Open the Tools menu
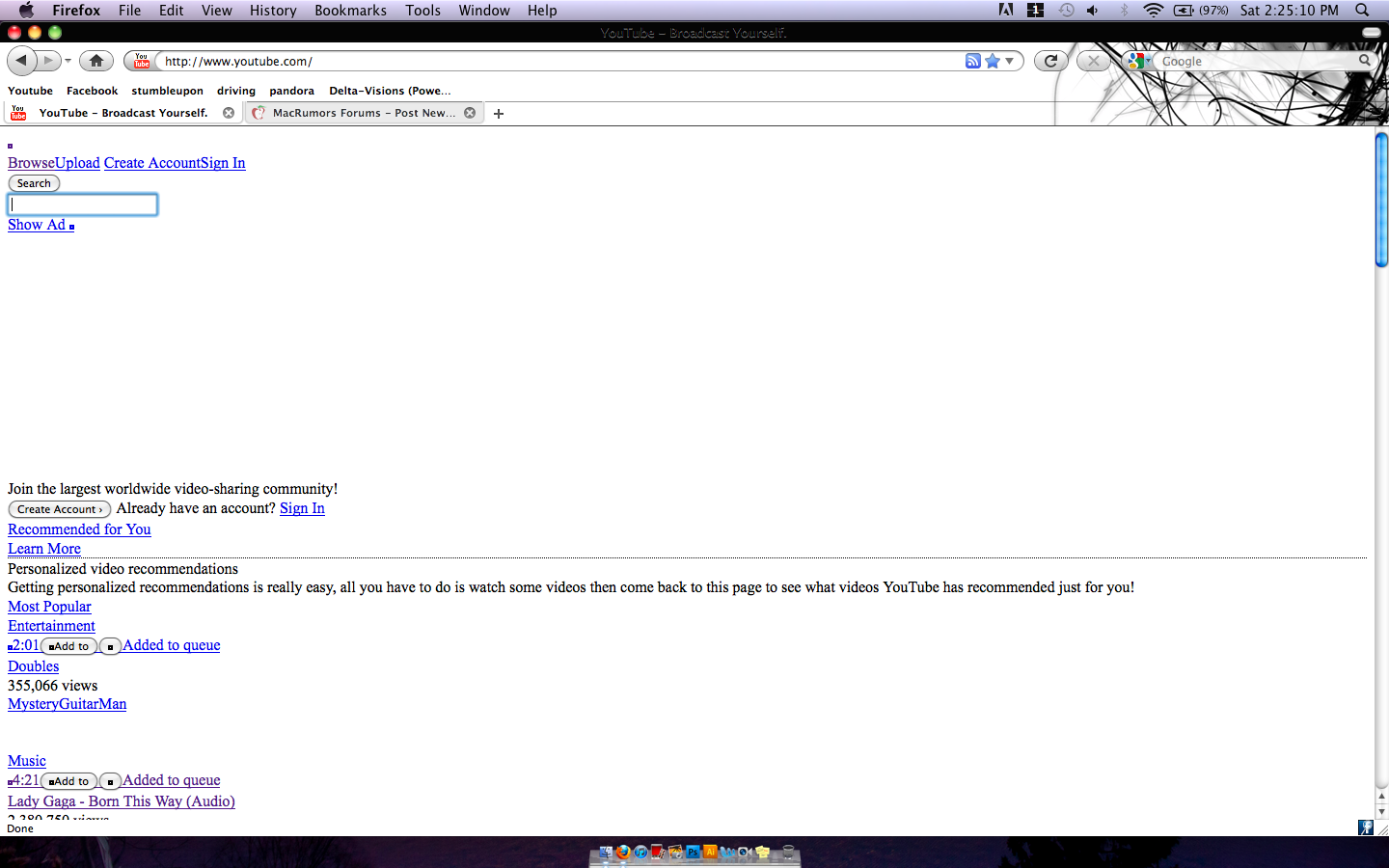1389x868 pixels. pos(422,10)
